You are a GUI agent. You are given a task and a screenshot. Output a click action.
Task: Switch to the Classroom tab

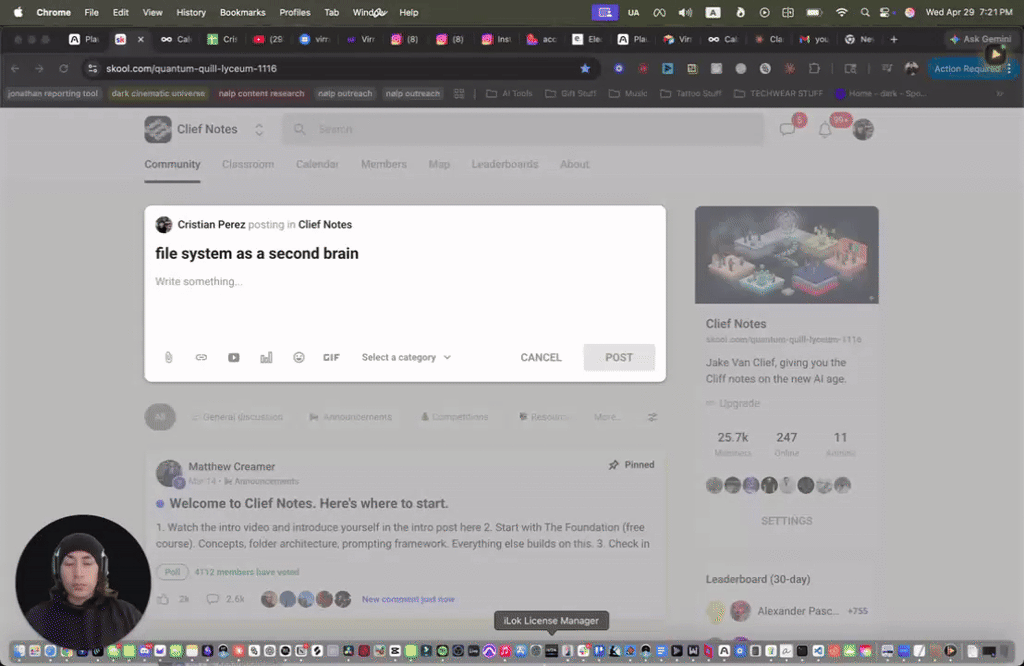pos(248,165)
